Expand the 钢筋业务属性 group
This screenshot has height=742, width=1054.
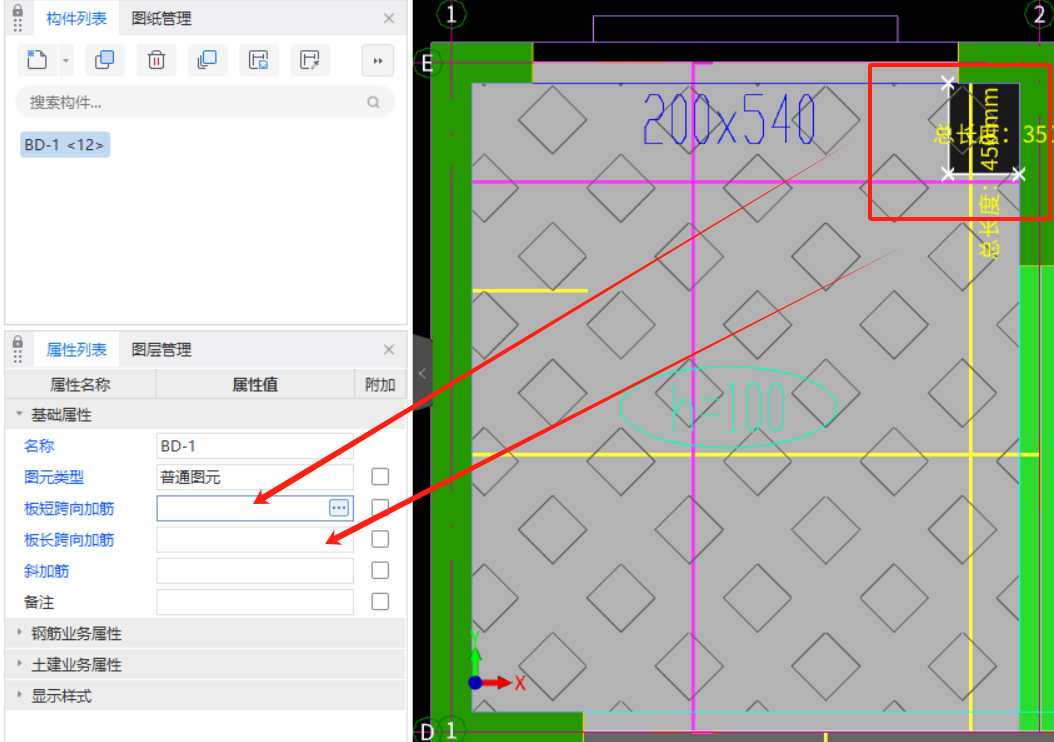coord(19,633)
